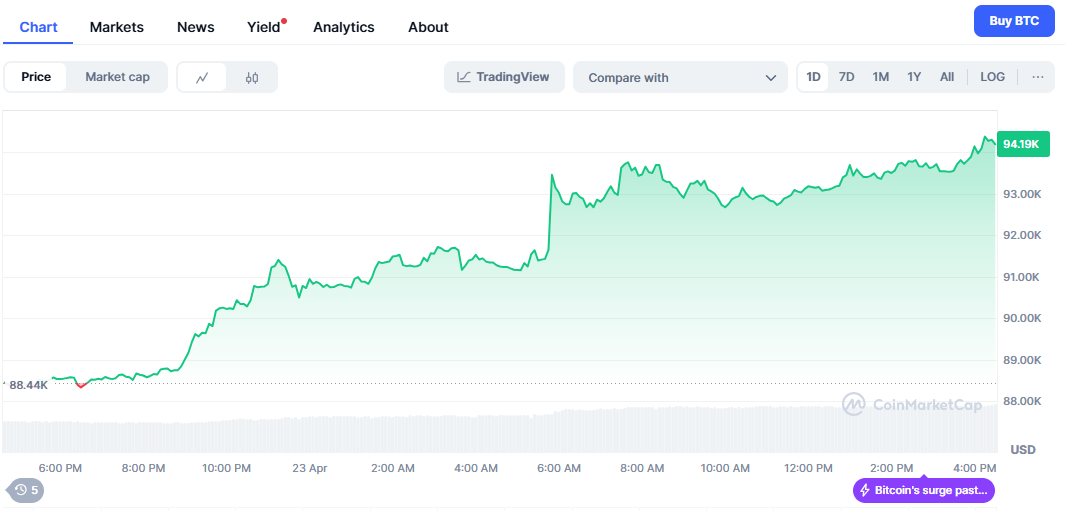Open the more options ellipsis menu
The width and height of the screenshot is (1065, 511).
(x=1038, y=77)
